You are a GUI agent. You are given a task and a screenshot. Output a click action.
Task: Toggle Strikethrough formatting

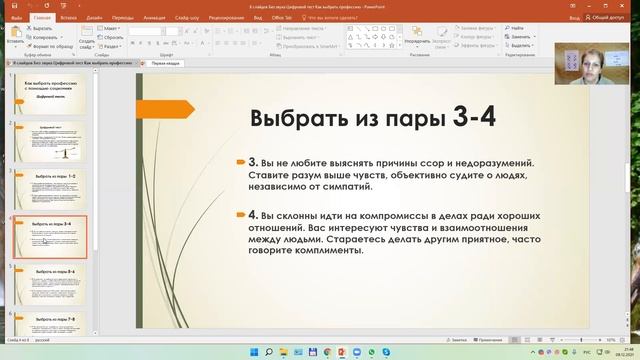[166, 43]
